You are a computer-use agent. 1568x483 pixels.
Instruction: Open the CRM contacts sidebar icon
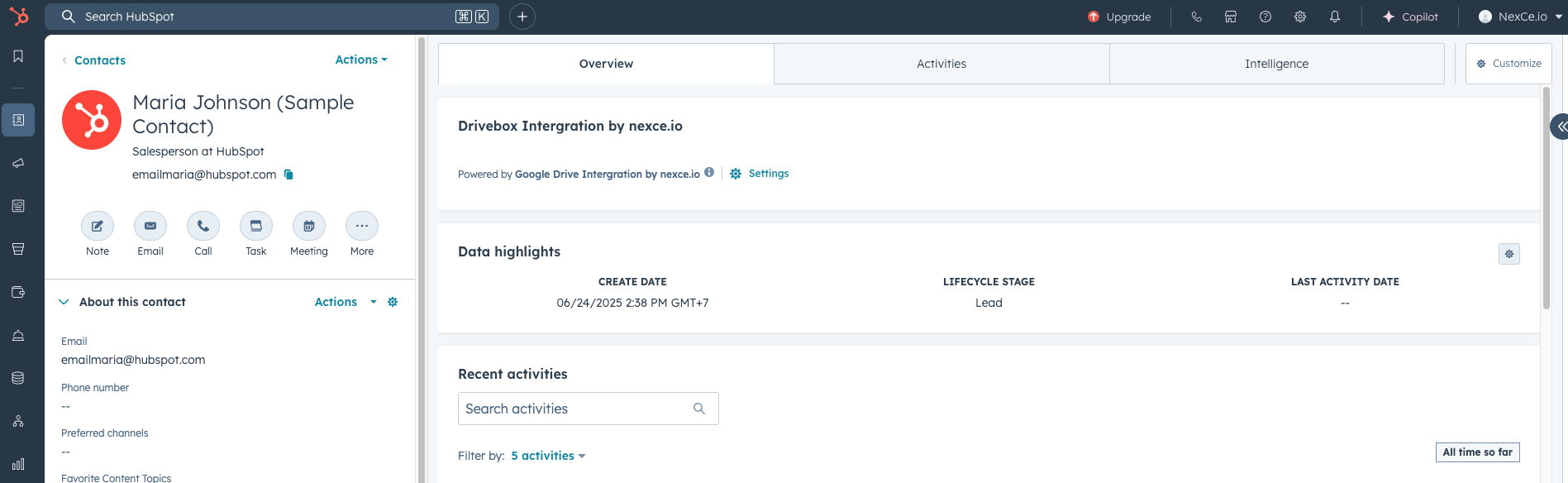[x=18, y=120]
